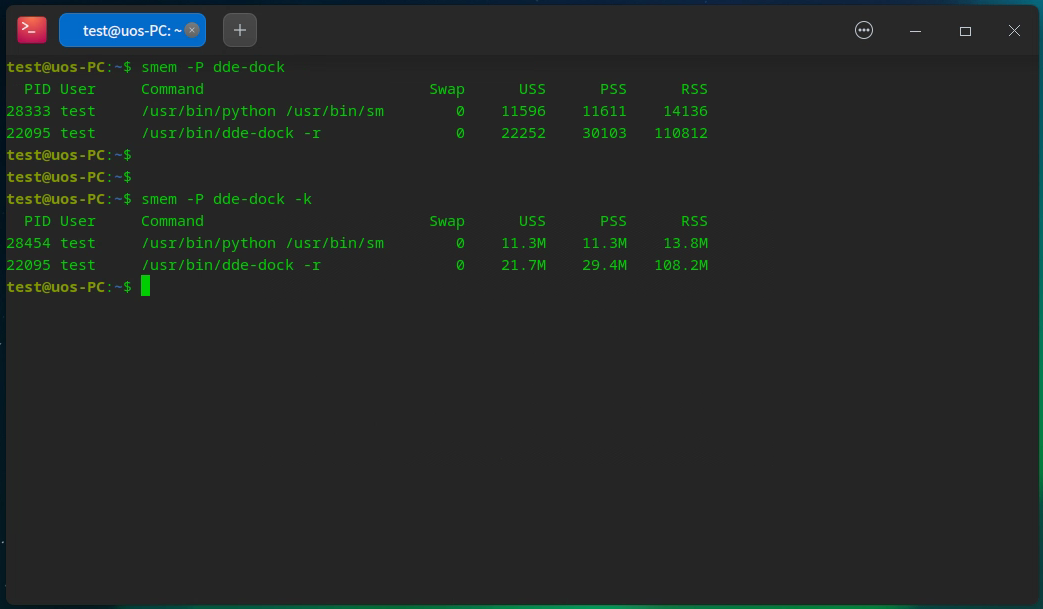
Task: Click '/usr/bin/dde-dock -r' in the first table
Action: pyautogui.click(x=231, y=133)
